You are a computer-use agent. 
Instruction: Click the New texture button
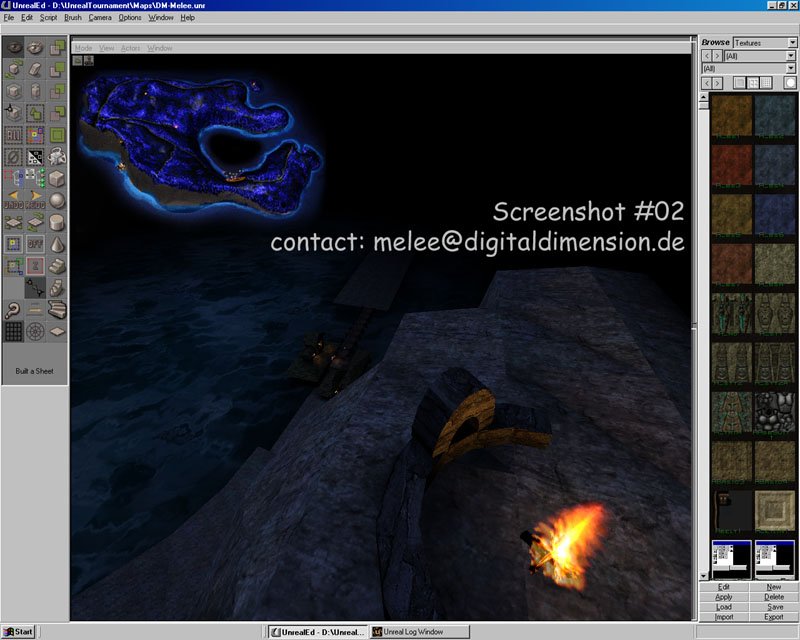773,587
